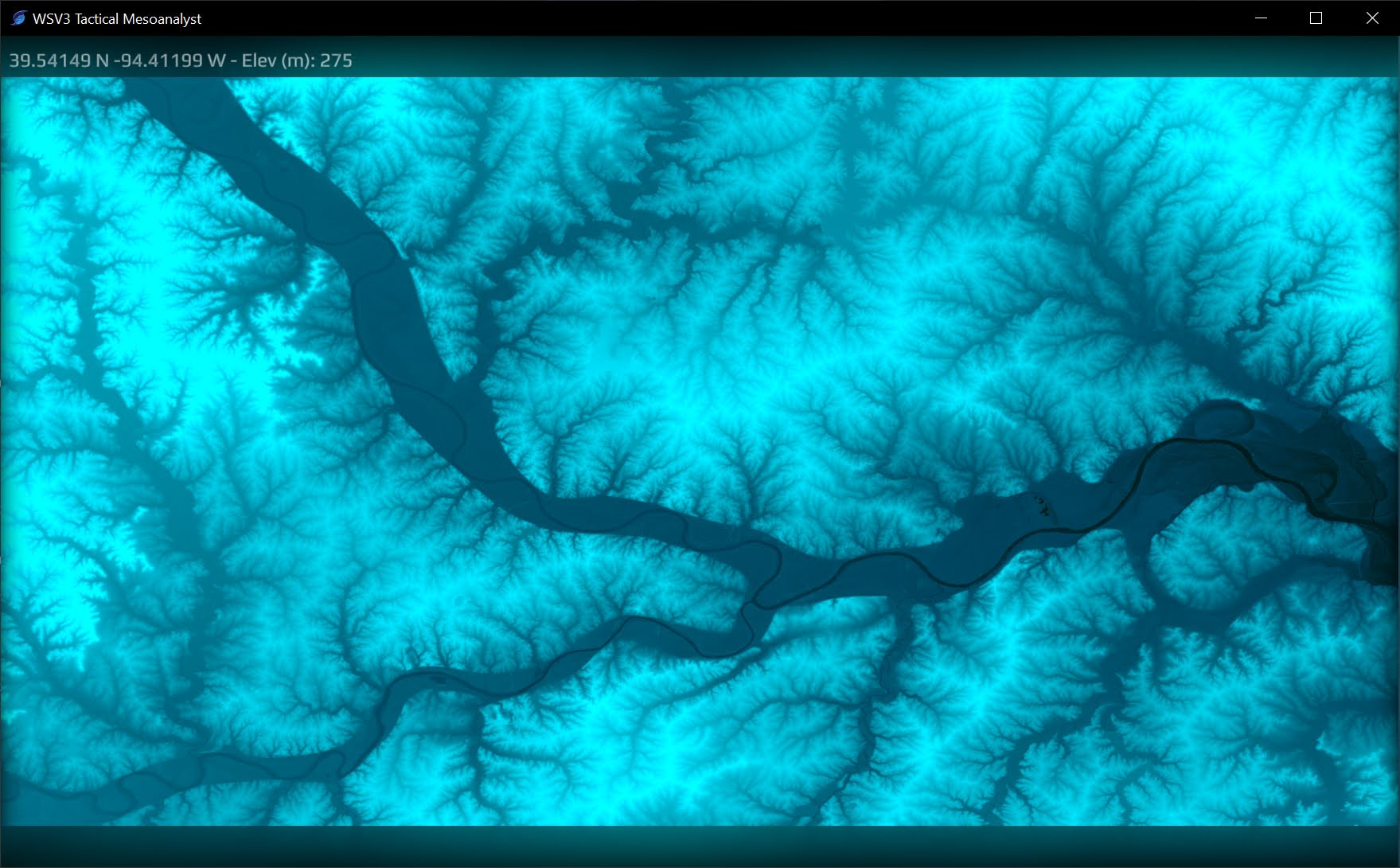Maximize the WSV3 window
The image size is (1400, 868).
click(x=1316, y=18)
